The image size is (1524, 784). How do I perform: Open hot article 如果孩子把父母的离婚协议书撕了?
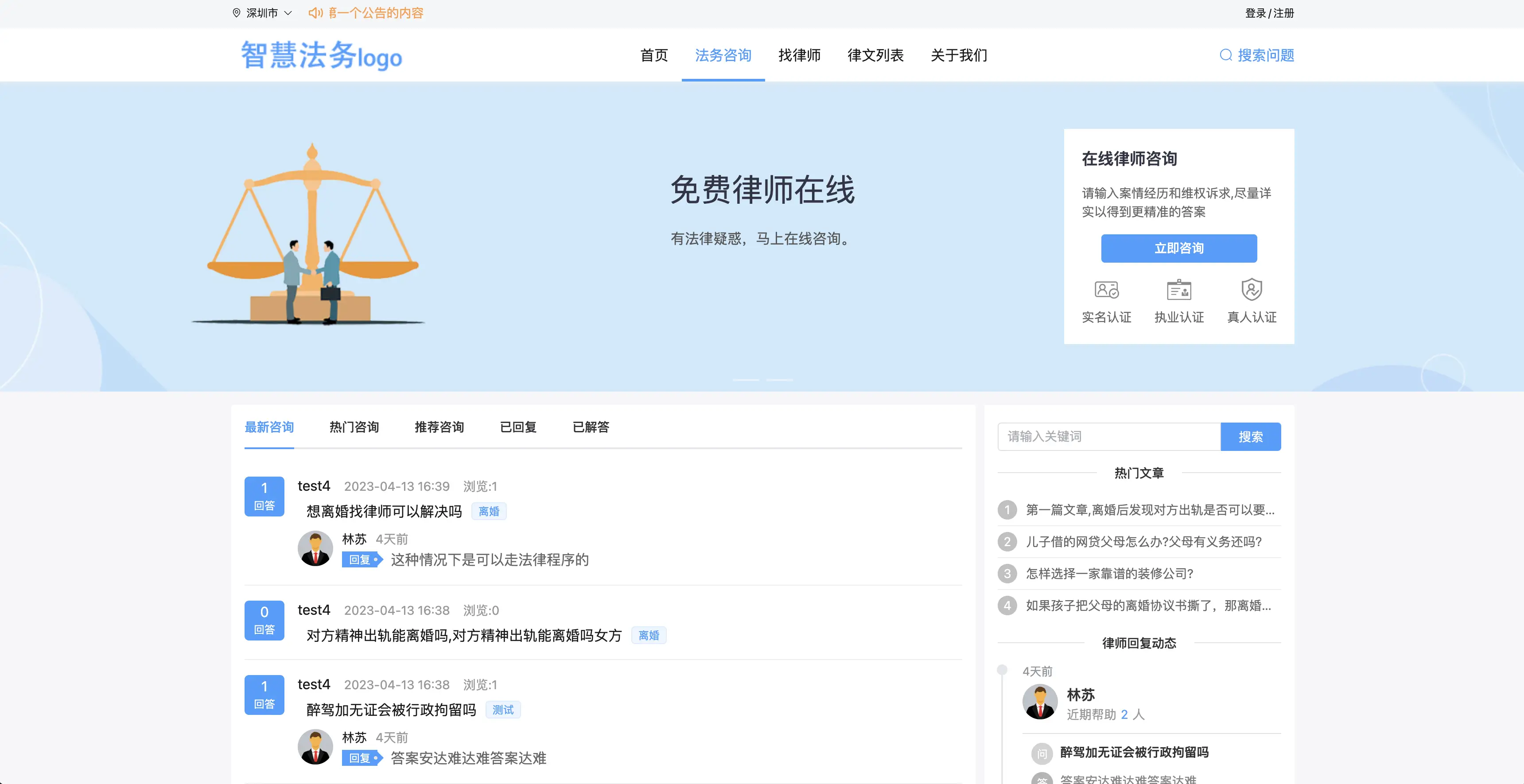pos(1148,605)
